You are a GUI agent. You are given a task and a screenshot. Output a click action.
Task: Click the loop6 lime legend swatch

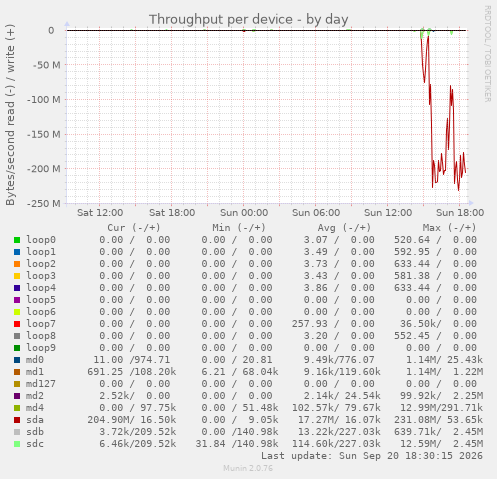pyautogui.click(x=17, y=312)
